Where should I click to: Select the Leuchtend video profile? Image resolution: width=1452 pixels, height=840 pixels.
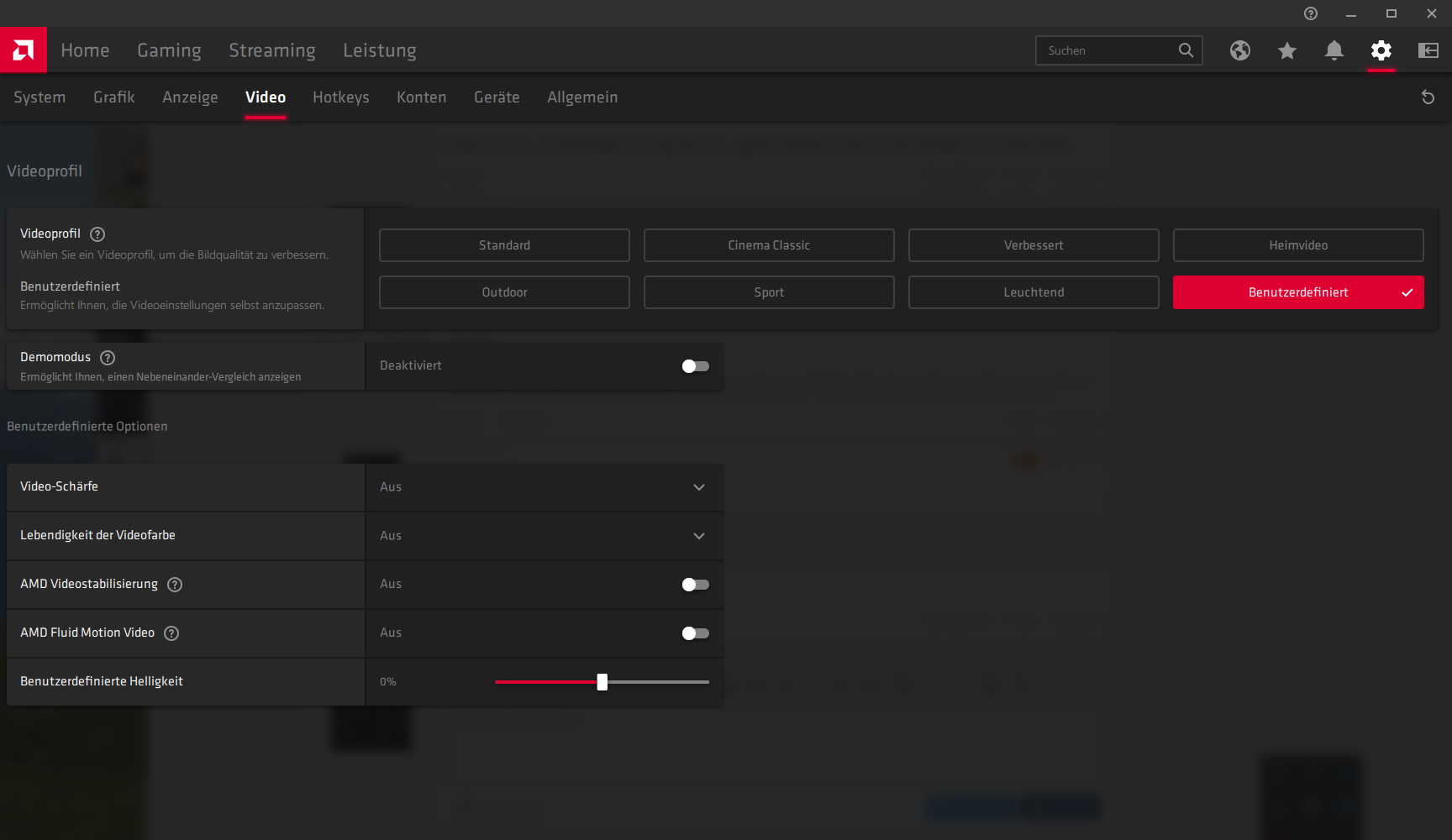(1034, 292)
